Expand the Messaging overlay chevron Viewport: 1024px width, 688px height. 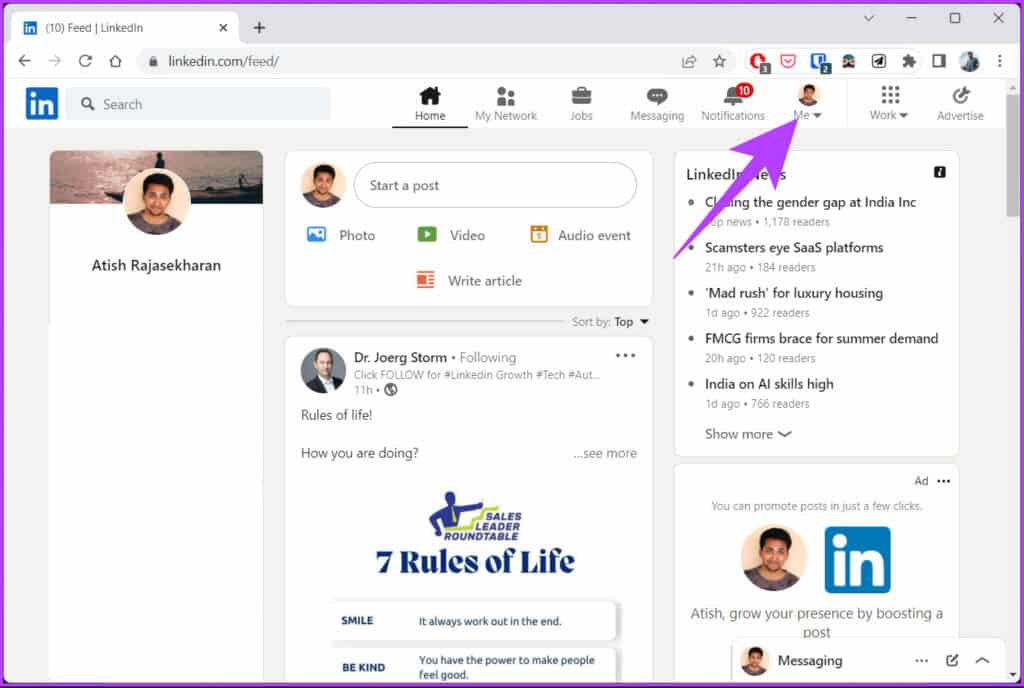[982, 661]
